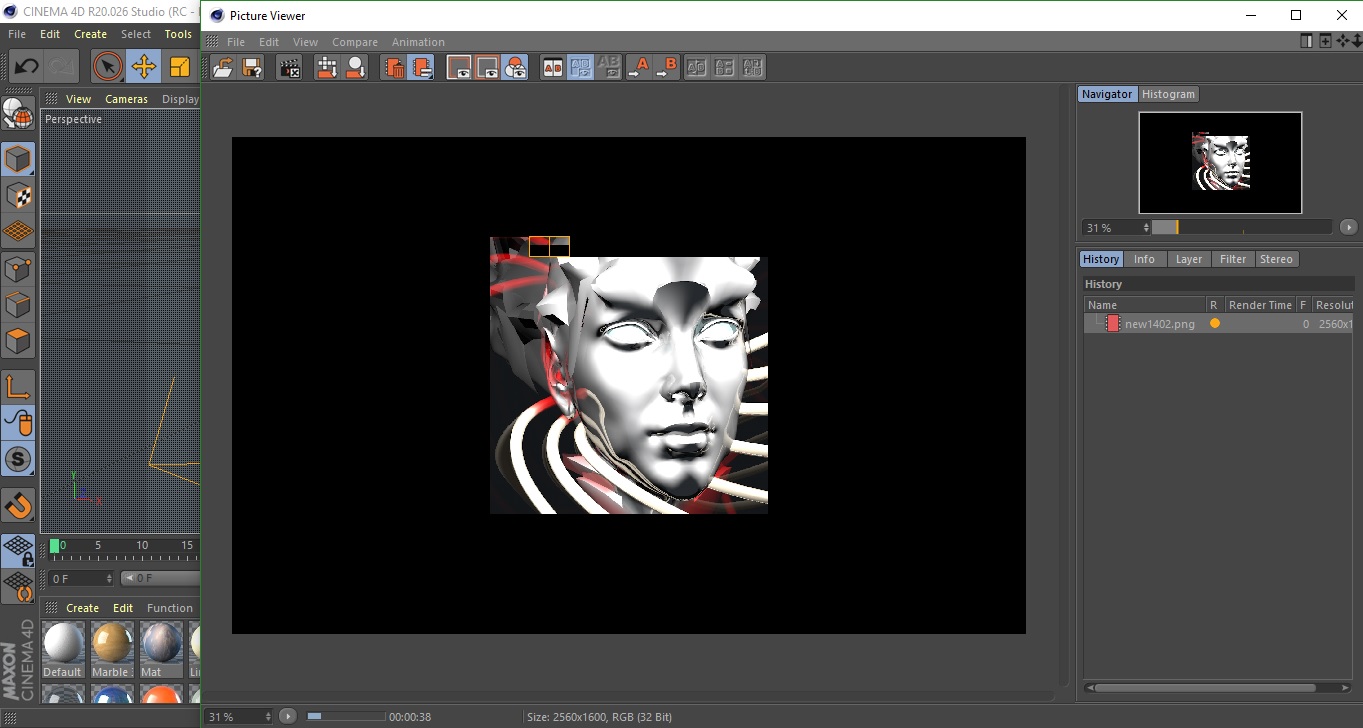Click the Stop Rendering clapperboard icon
This screenshot has height=728, width=1363.
(290, 67)
